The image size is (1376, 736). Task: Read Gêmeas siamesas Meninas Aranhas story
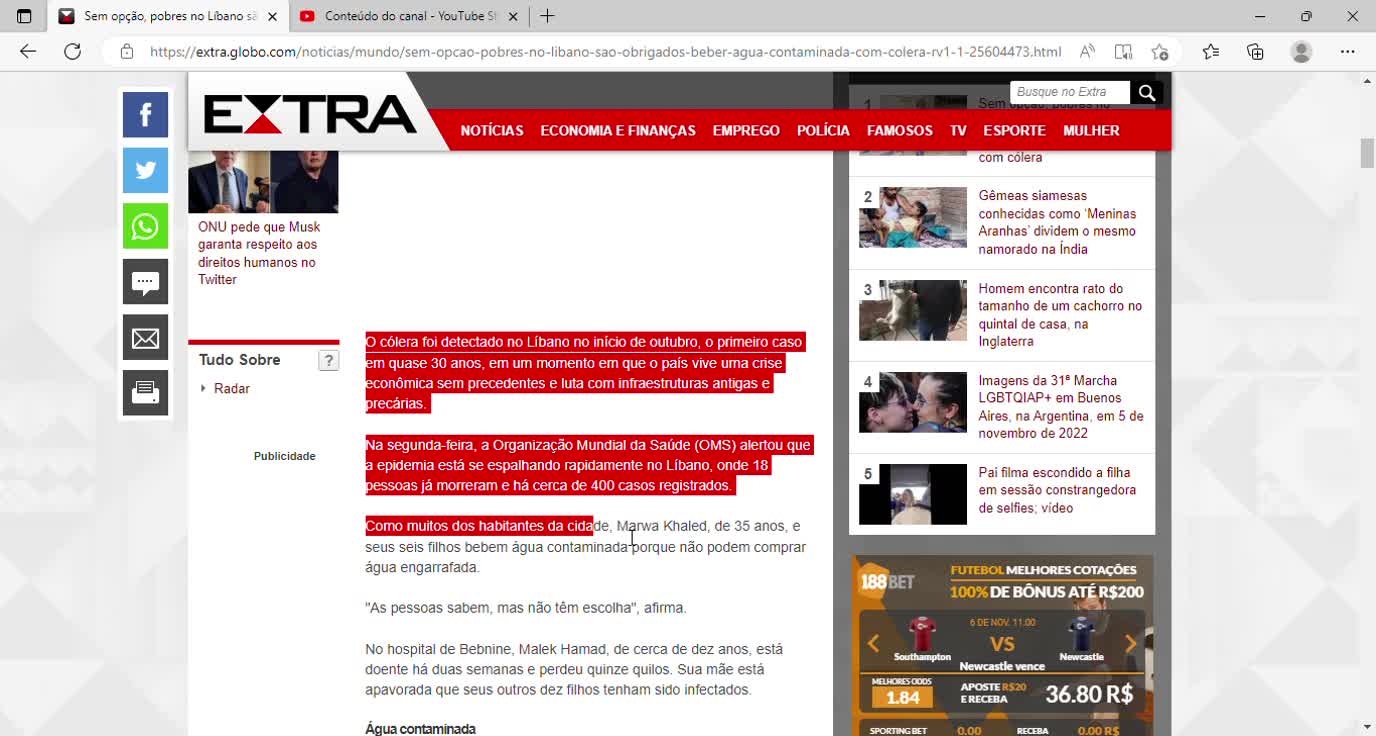coord(1057,222)
